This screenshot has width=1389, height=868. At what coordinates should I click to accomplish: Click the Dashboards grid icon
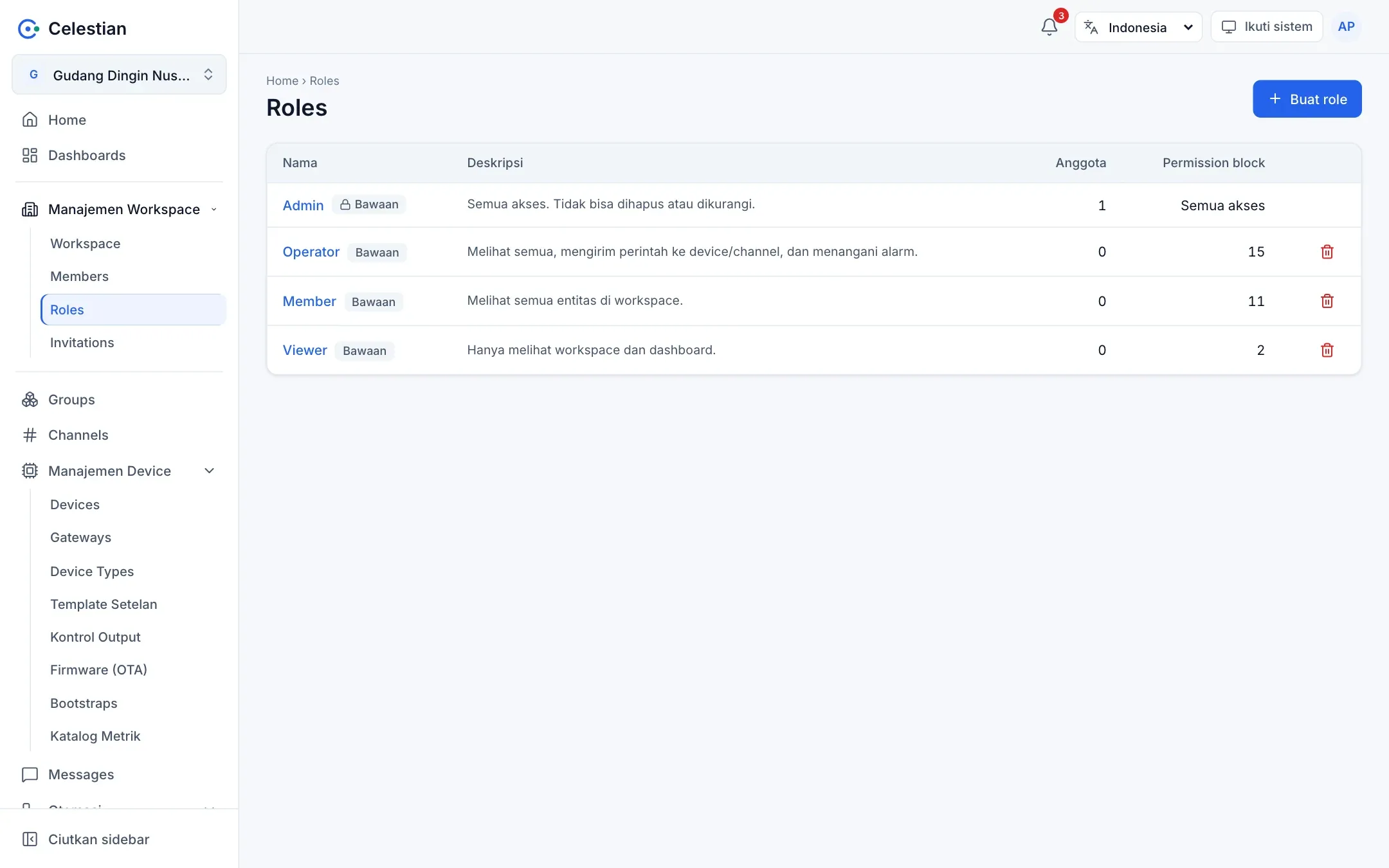[x=30, y=155]
